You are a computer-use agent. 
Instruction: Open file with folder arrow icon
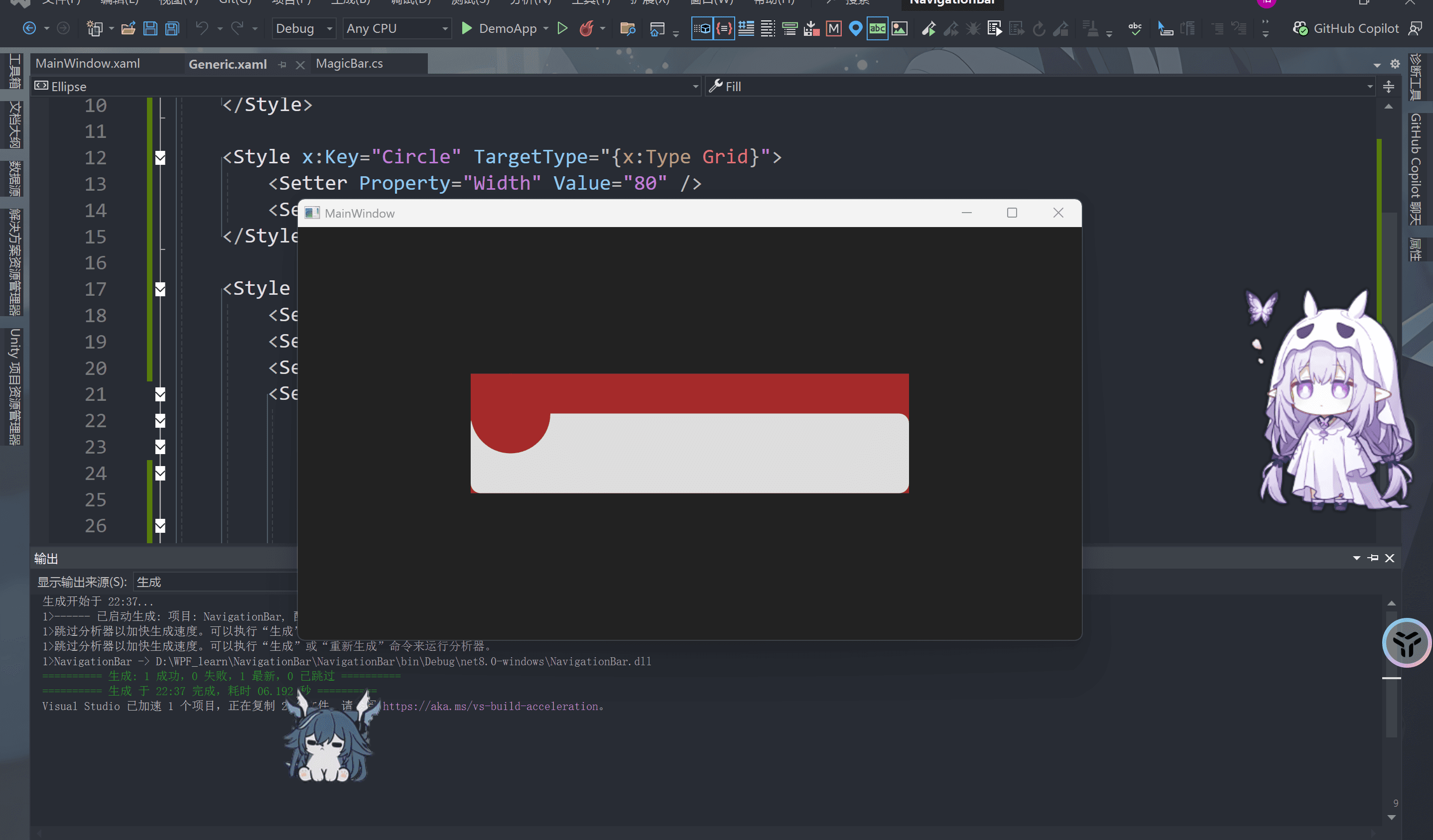(x=129, y=28)
